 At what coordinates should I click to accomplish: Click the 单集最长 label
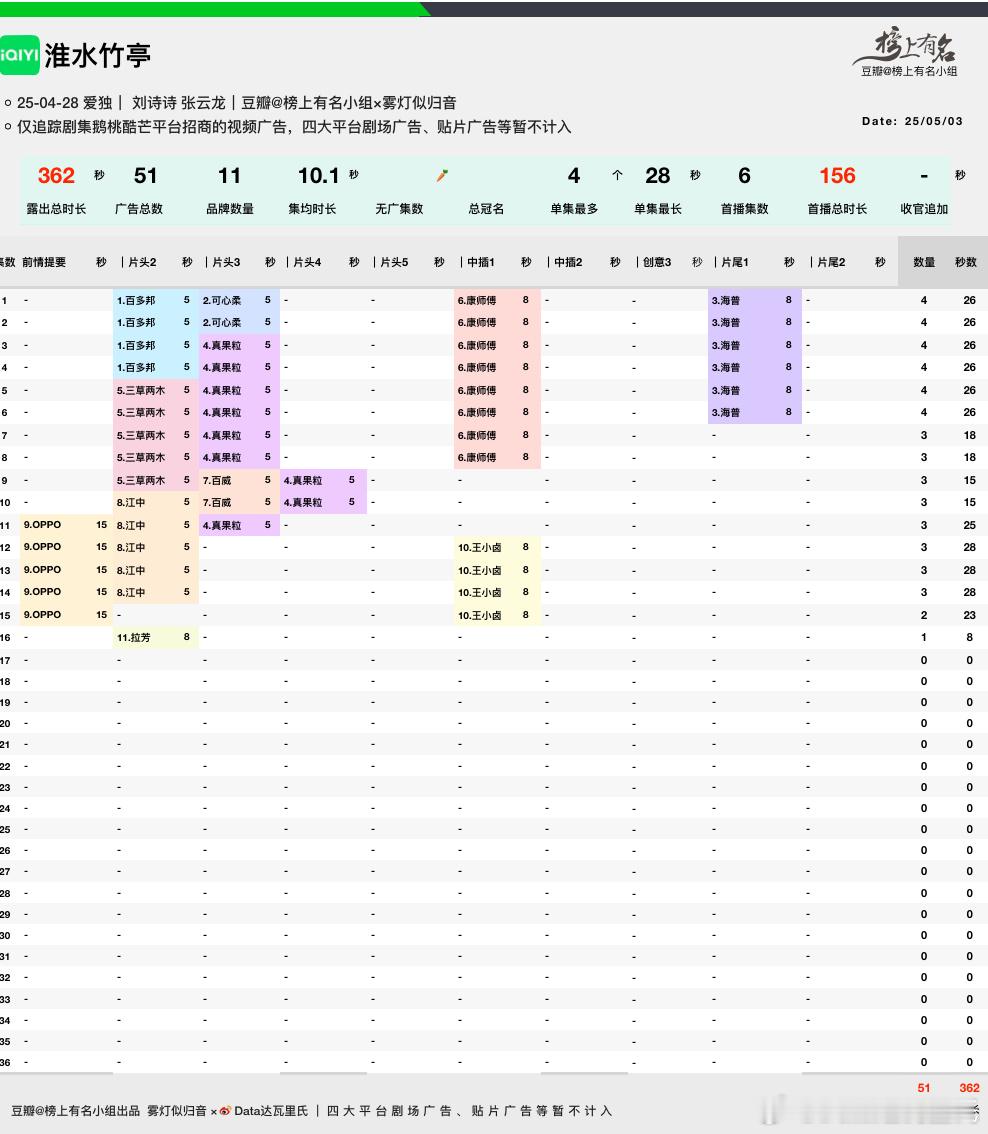(x=657, y=208)
